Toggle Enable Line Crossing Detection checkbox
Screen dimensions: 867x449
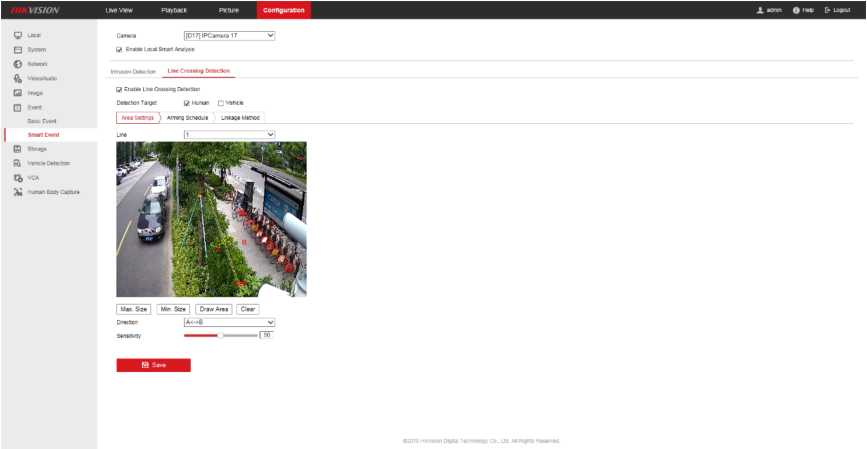(119, 89)
